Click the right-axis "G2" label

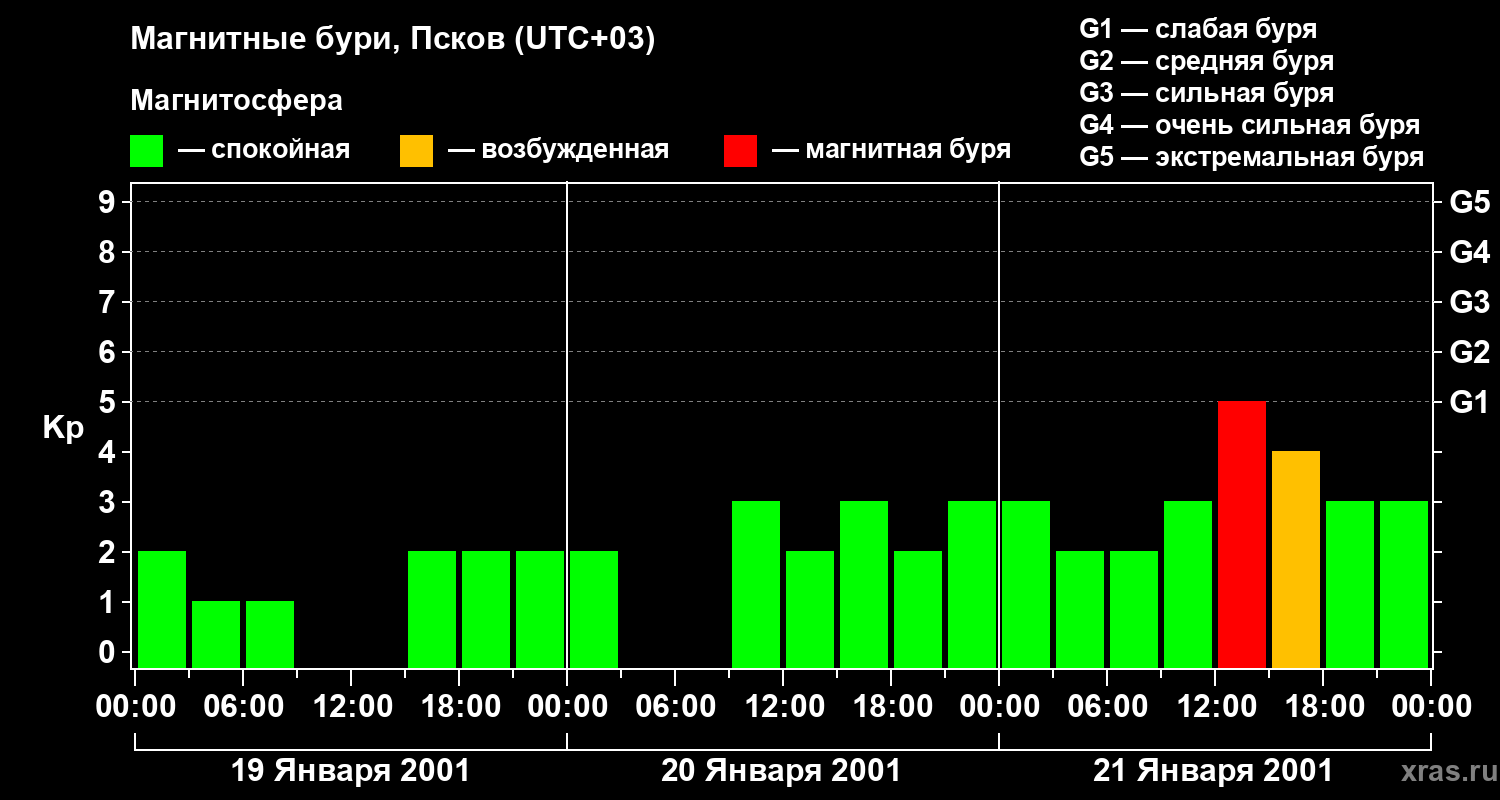coord(1469,352)
